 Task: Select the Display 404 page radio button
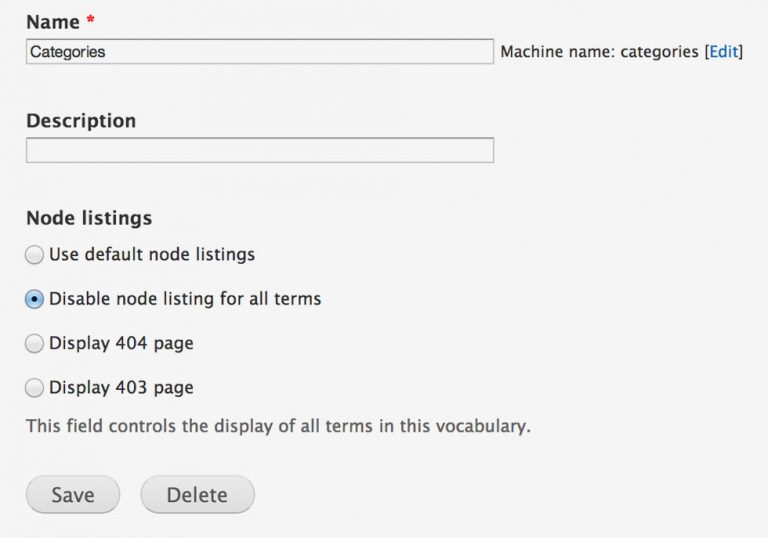[x=35, y=343]
